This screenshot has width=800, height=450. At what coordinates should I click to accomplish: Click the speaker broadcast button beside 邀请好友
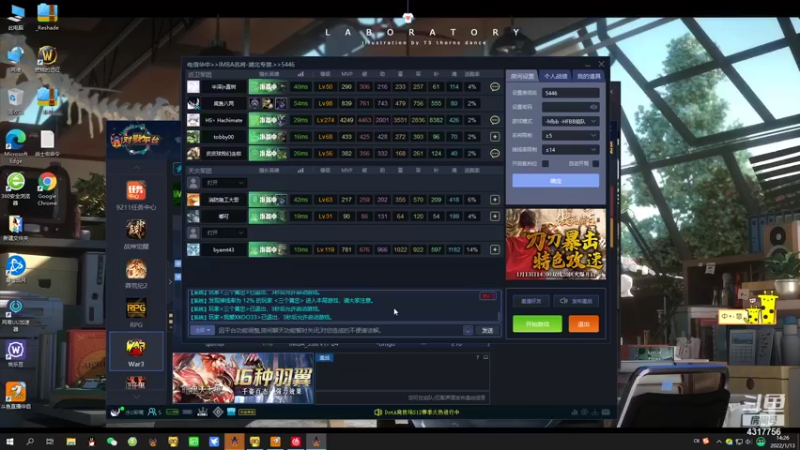coord(576,301)
